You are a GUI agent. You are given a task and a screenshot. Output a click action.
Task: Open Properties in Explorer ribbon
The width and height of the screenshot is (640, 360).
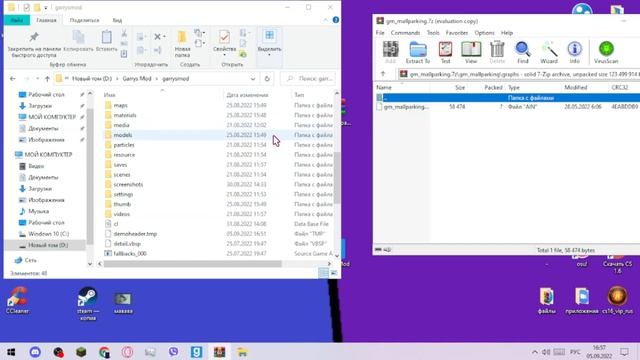224,41
